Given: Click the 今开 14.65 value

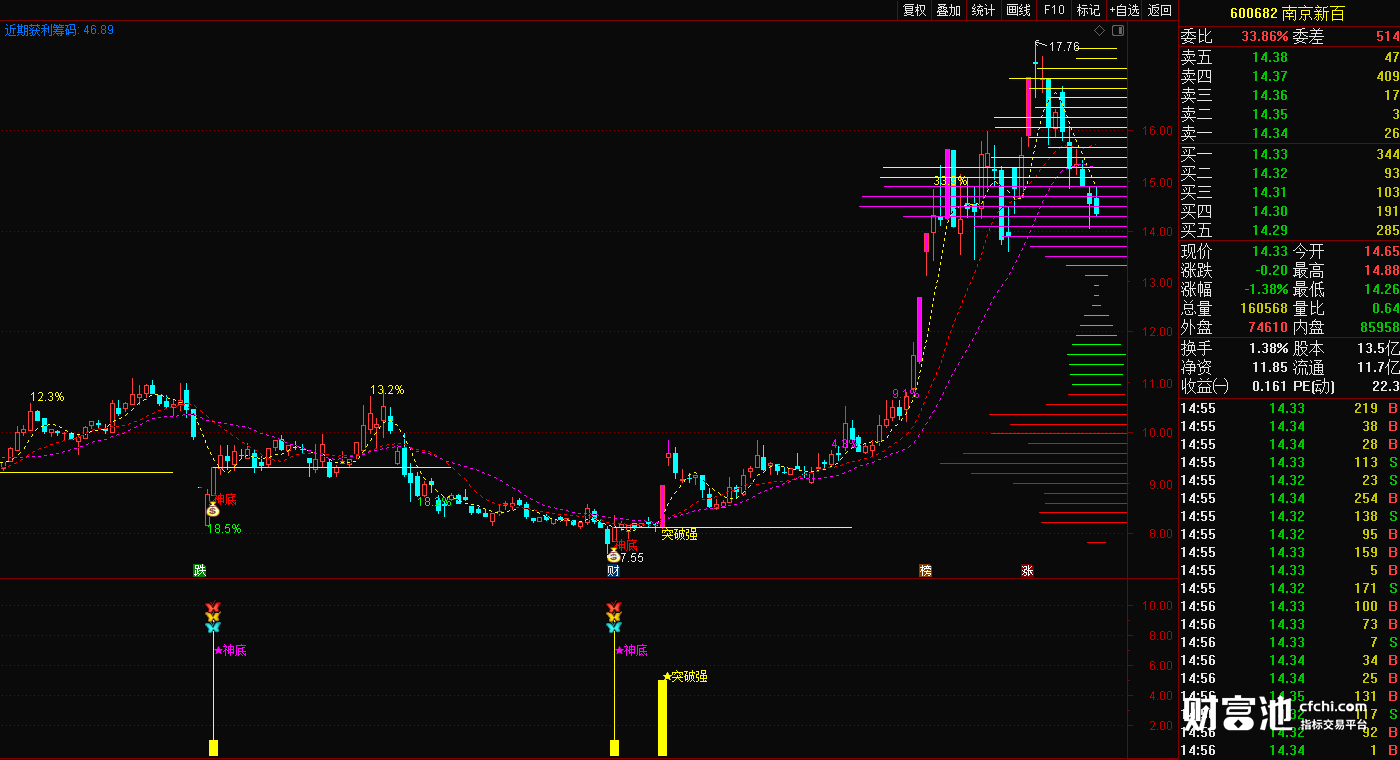Looking at the screenshot, I should [x=1381, y=252].
